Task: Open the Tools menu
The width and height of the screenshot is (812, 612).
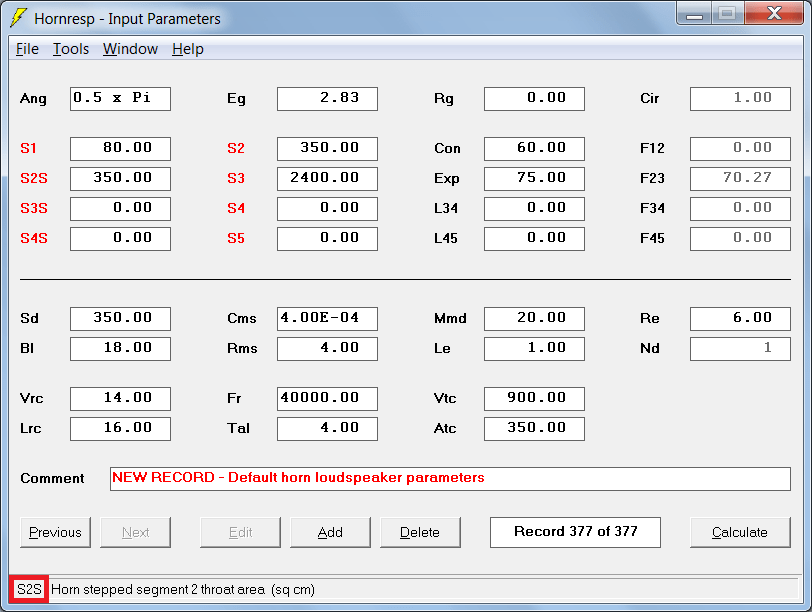Action: pyautogui.click(x=71, y=49)
